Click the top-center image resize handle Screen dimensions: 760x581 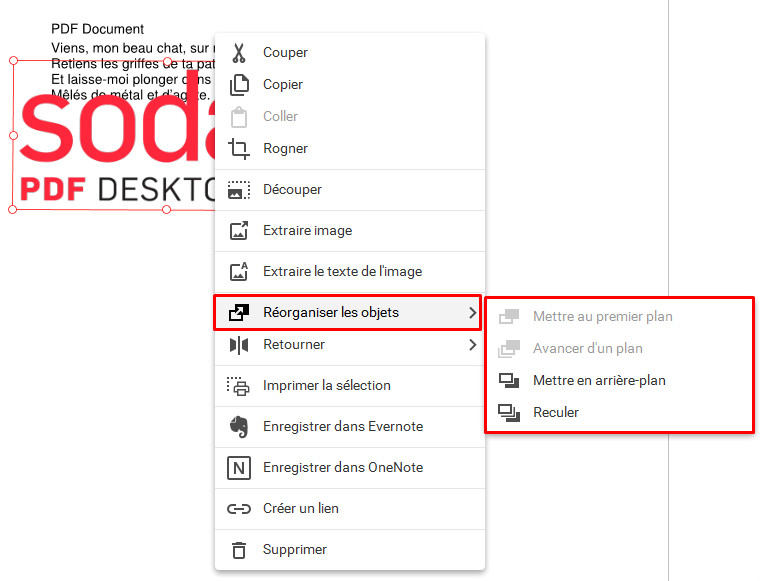coord(167,61)
